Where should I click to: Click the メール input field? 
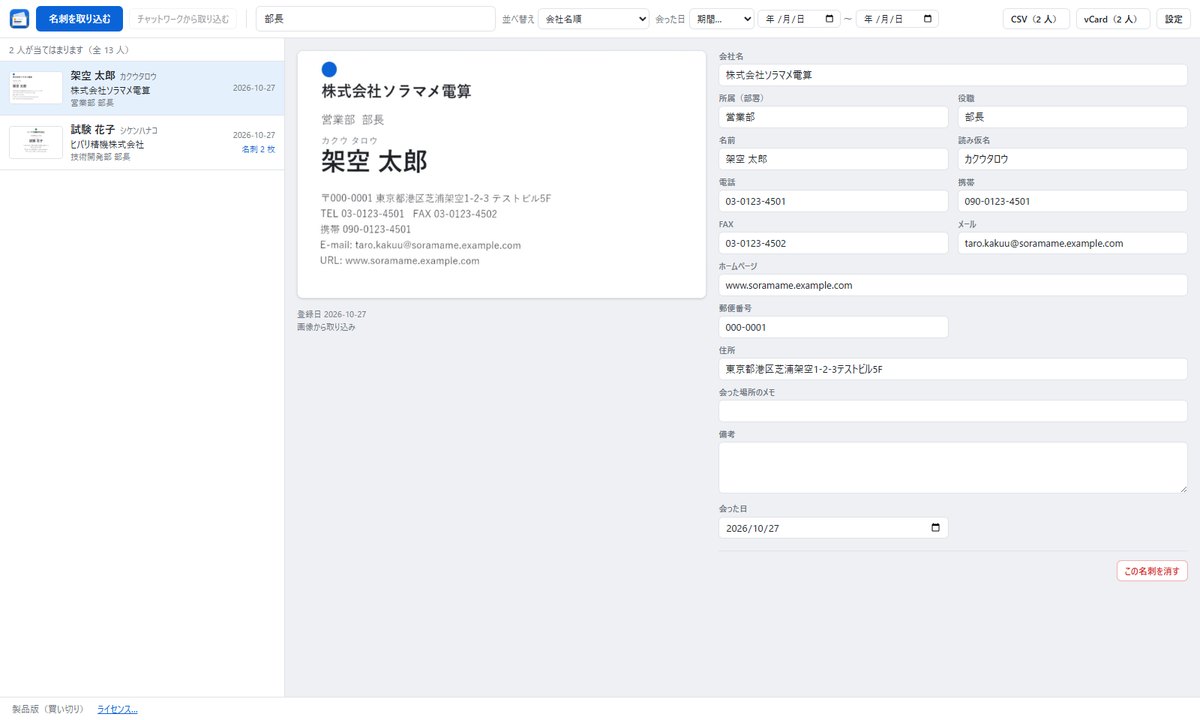1073,243
